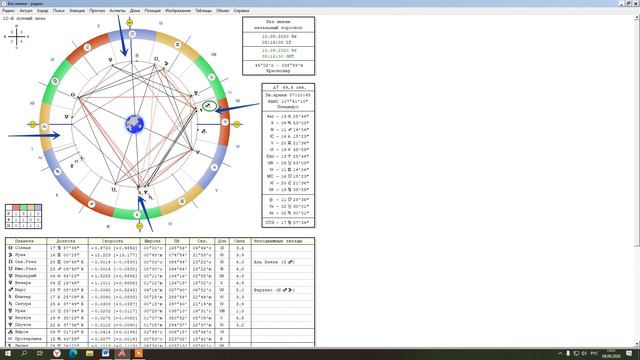Click the Краснодар location in chart info box

click(x=278, y=71)
